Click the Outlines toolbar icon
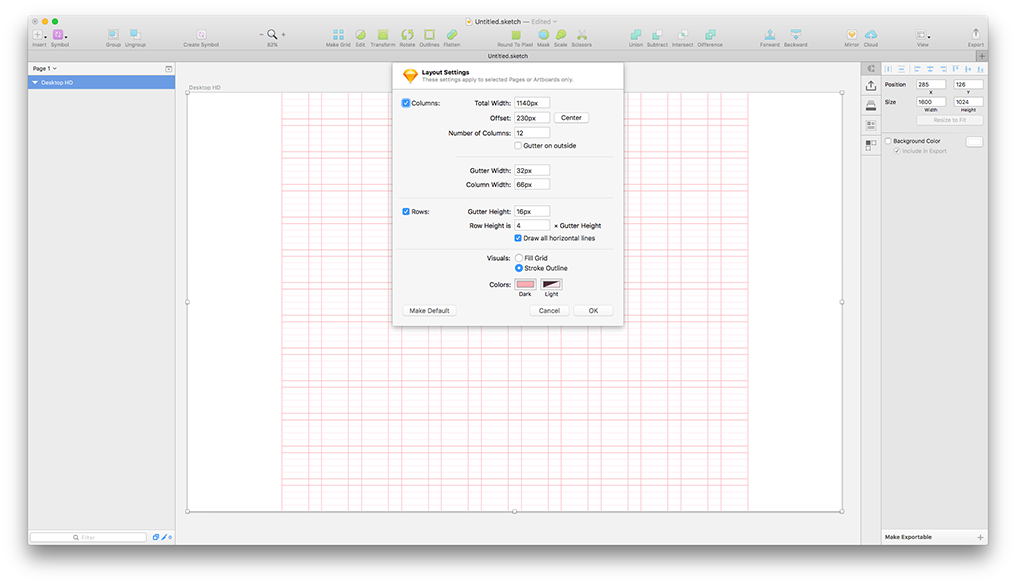Image resolution: width=1016 pixels, height=585 pixels. (x=429, y=34)
